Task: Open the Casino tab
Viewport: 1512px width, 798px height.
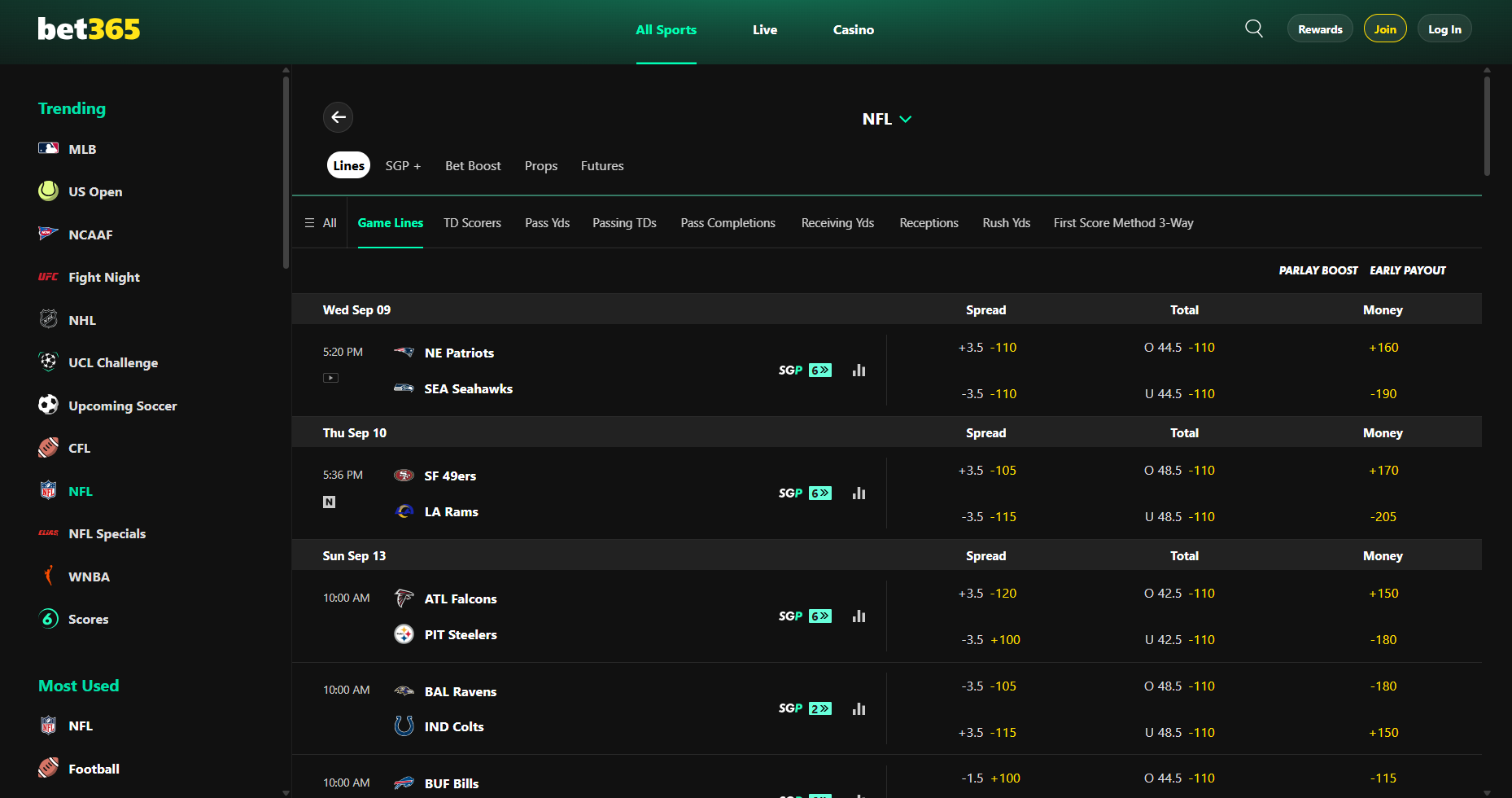Action: (x=854, y=29)
